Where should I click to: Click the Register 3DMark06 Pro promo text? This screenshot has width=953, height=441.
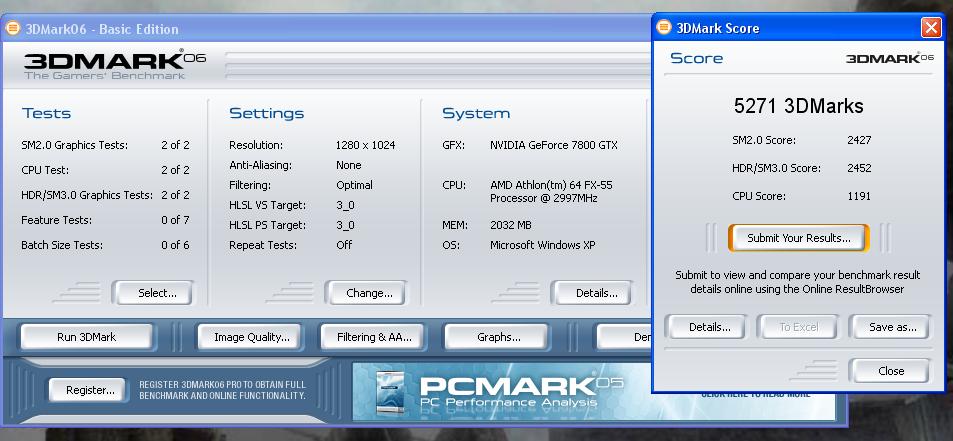(222, 390)
